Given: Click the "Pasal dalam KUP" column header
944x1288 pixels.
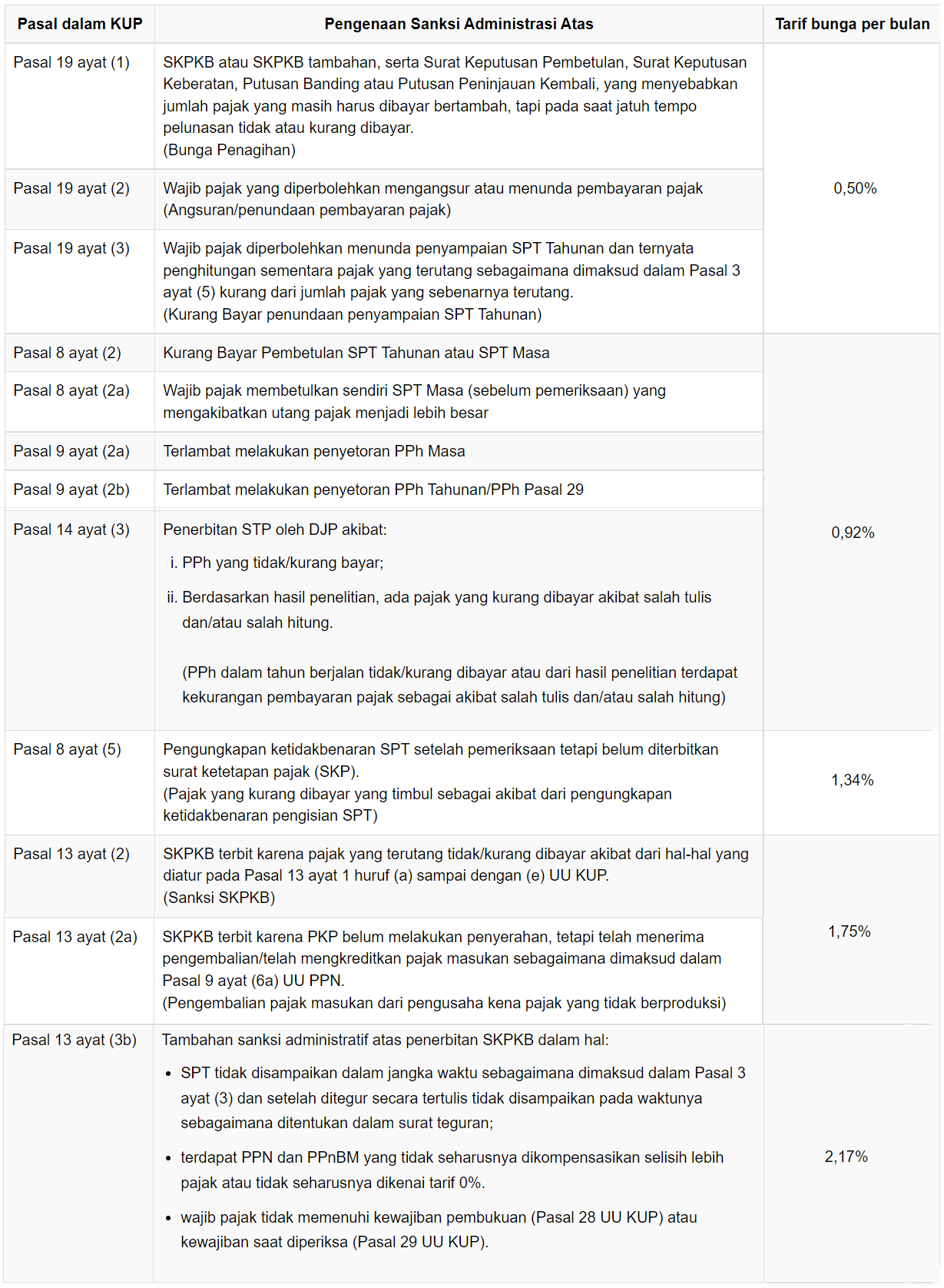Looking at the screenshot, I should (80, 24).
